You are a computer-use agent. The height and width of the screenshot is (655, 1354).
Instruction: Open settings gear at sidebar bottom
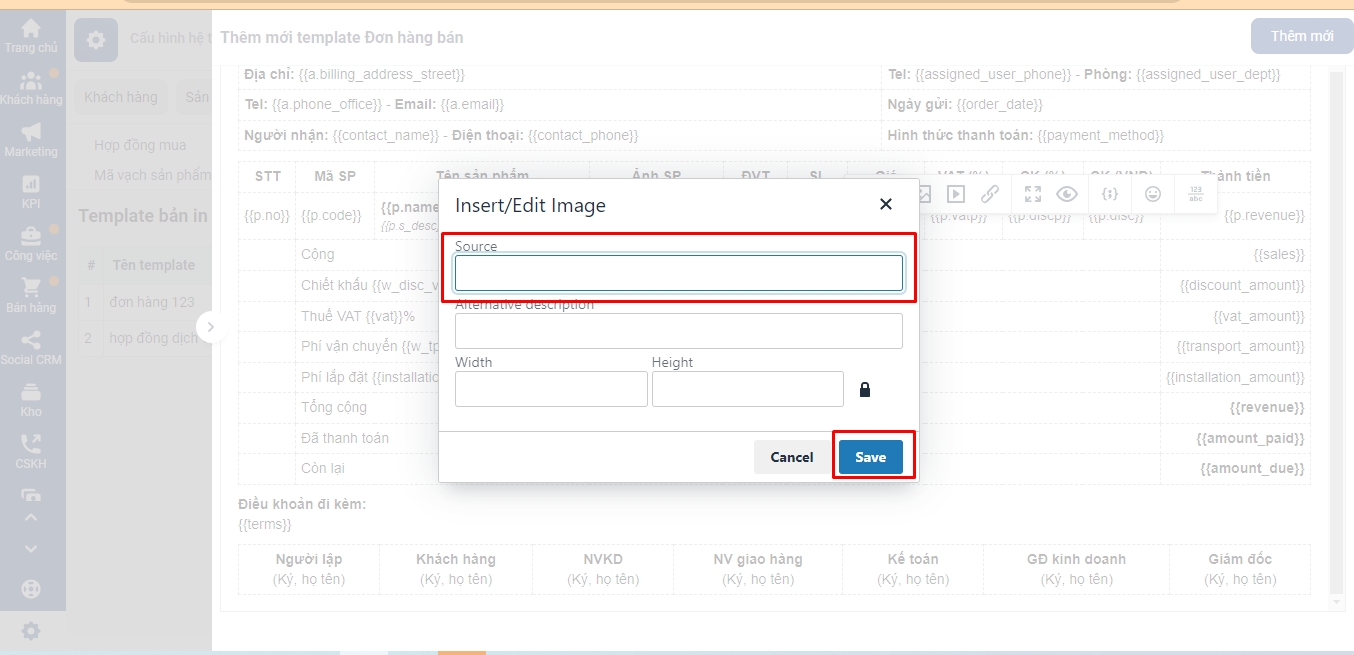pos(31,631)
